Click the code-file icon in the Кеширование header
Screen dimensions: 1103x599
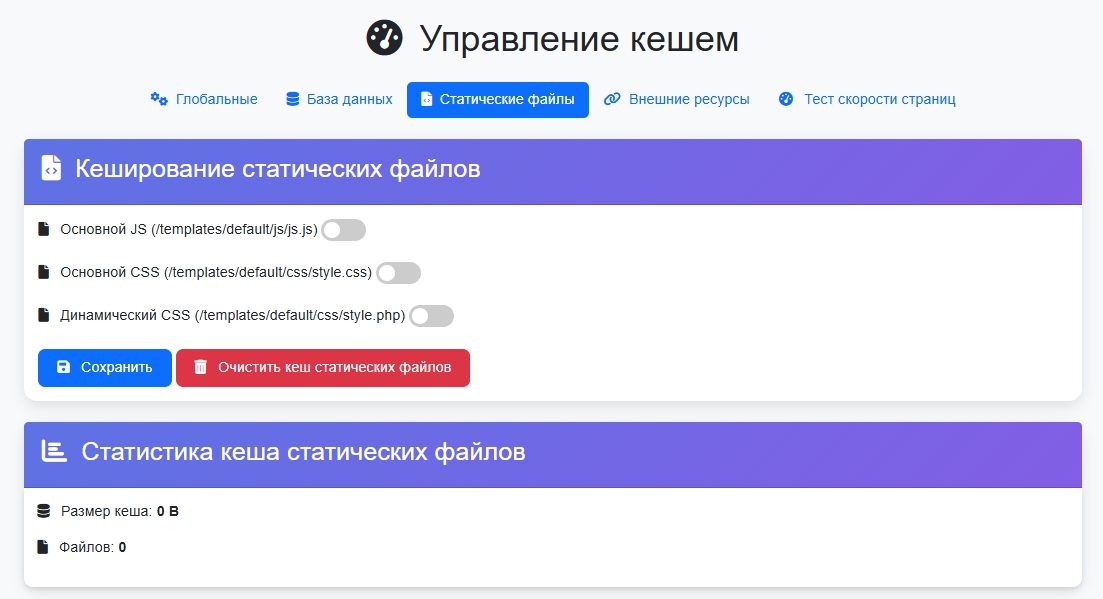(x=49, y=170)
